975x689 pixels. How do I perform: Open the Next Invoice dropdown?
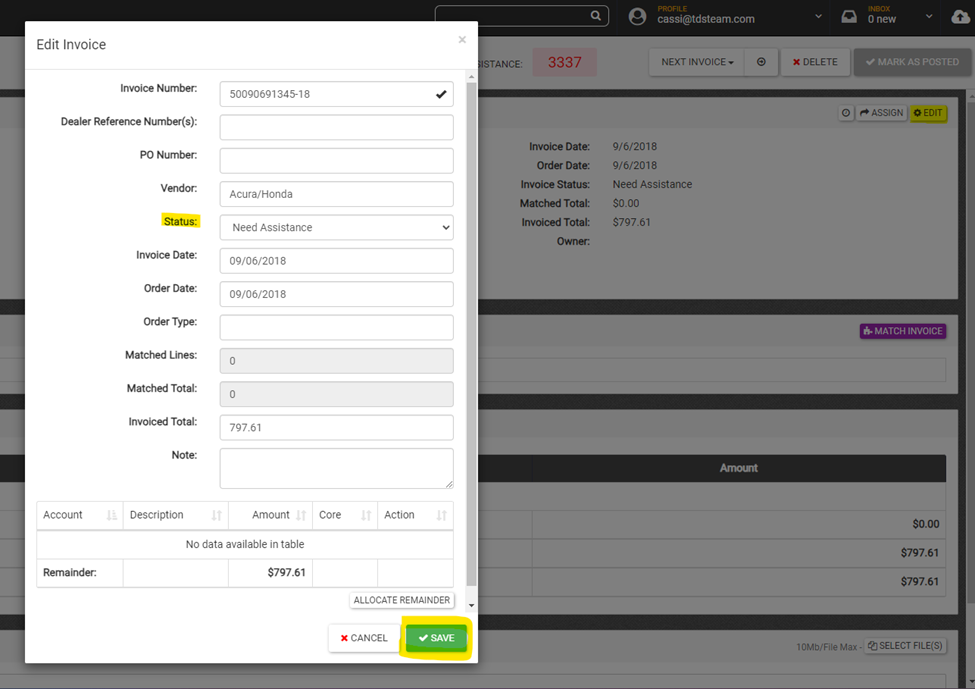[x=697, y=62]
